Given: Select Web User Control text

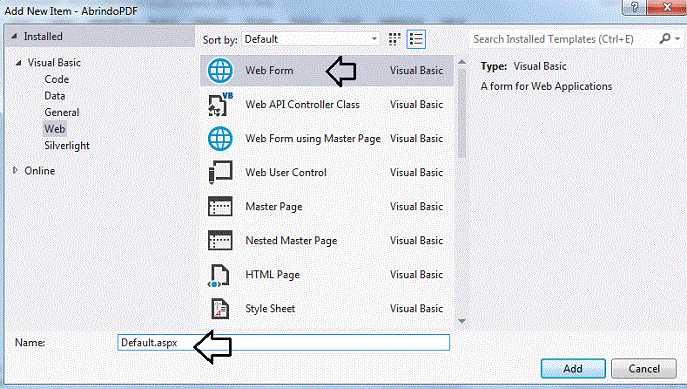Looking at the screenshot, I should 286,172.
